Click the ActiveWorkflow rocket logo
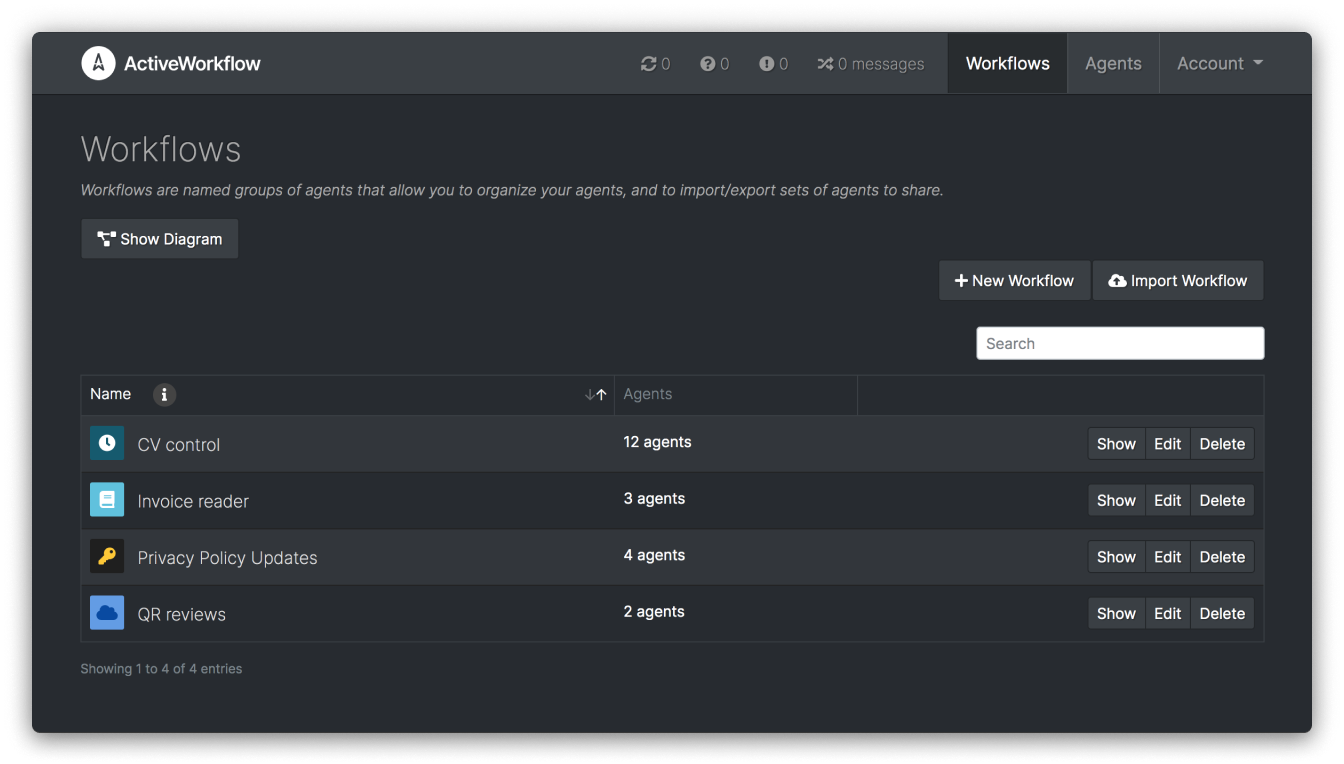The width and height of the screenshot is (1344, 764). 98,63
